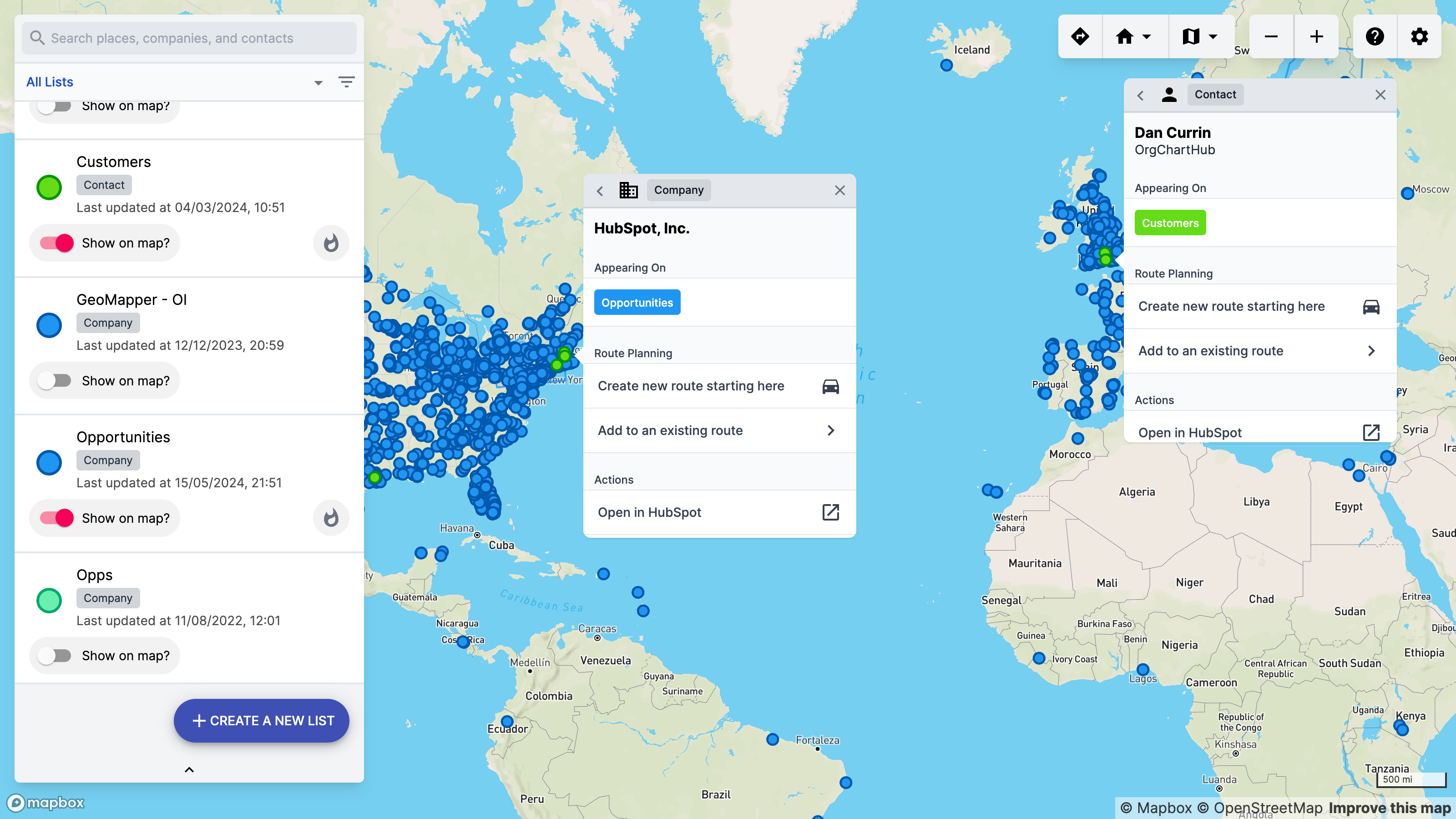Click the help question mark icon
The image size is (1456, 819).
pos(1375,36)
